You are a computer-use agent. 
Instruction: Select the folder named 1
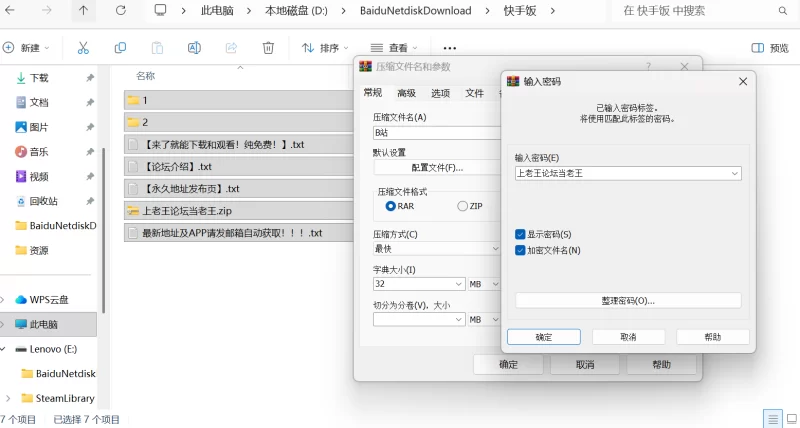pyautogui.click(x=239, y=100)
